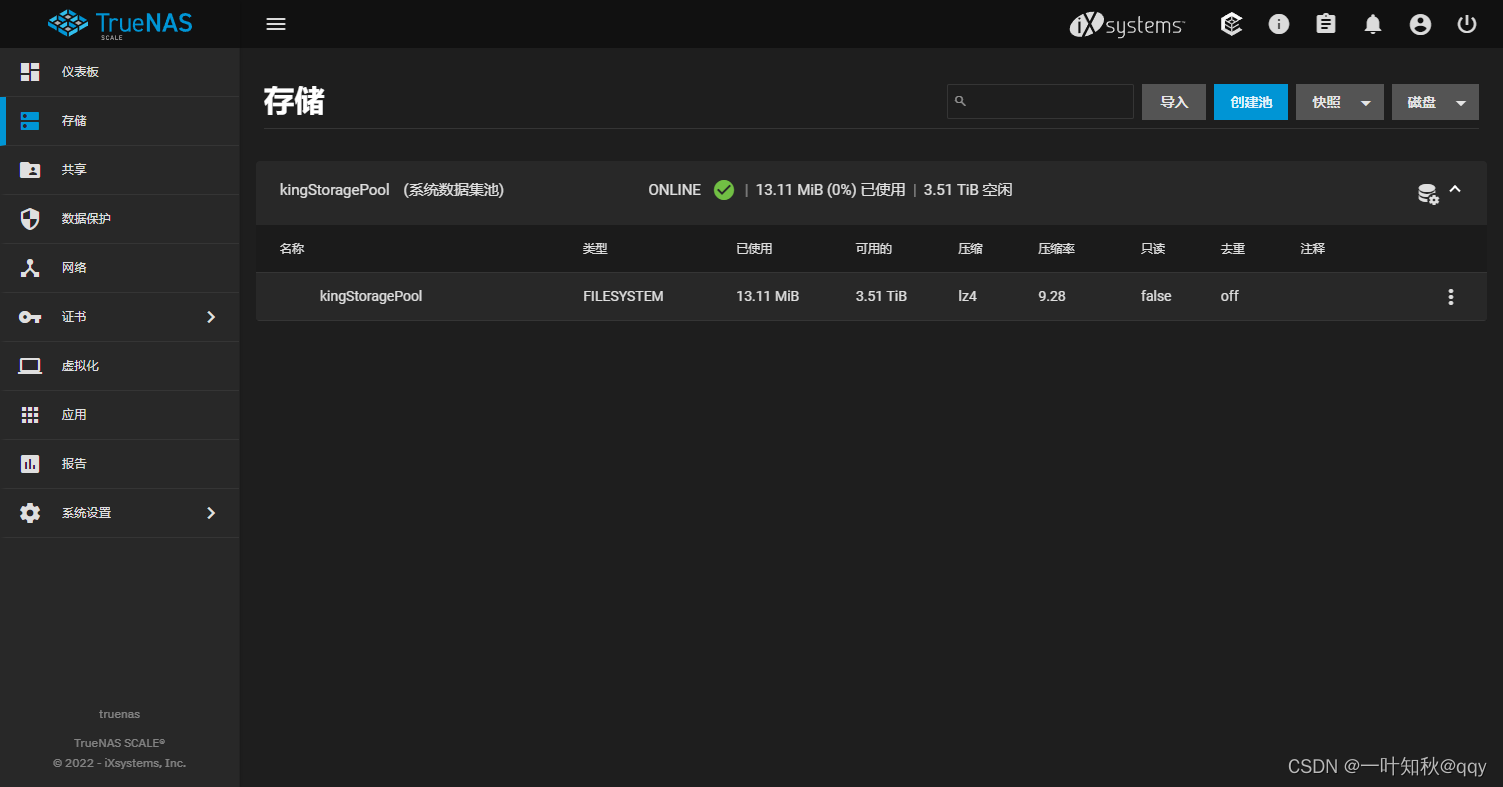Click the search magnifier icon
The image size is (1503, 787).
pyautogui.click(x=960, y=101)
